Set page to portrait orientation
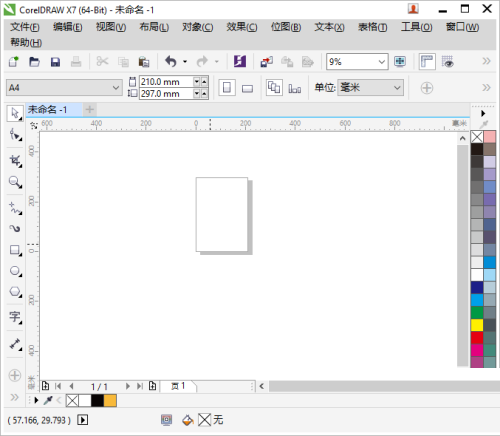Viewport: 500px width, 436px height. tap(227, 88)
